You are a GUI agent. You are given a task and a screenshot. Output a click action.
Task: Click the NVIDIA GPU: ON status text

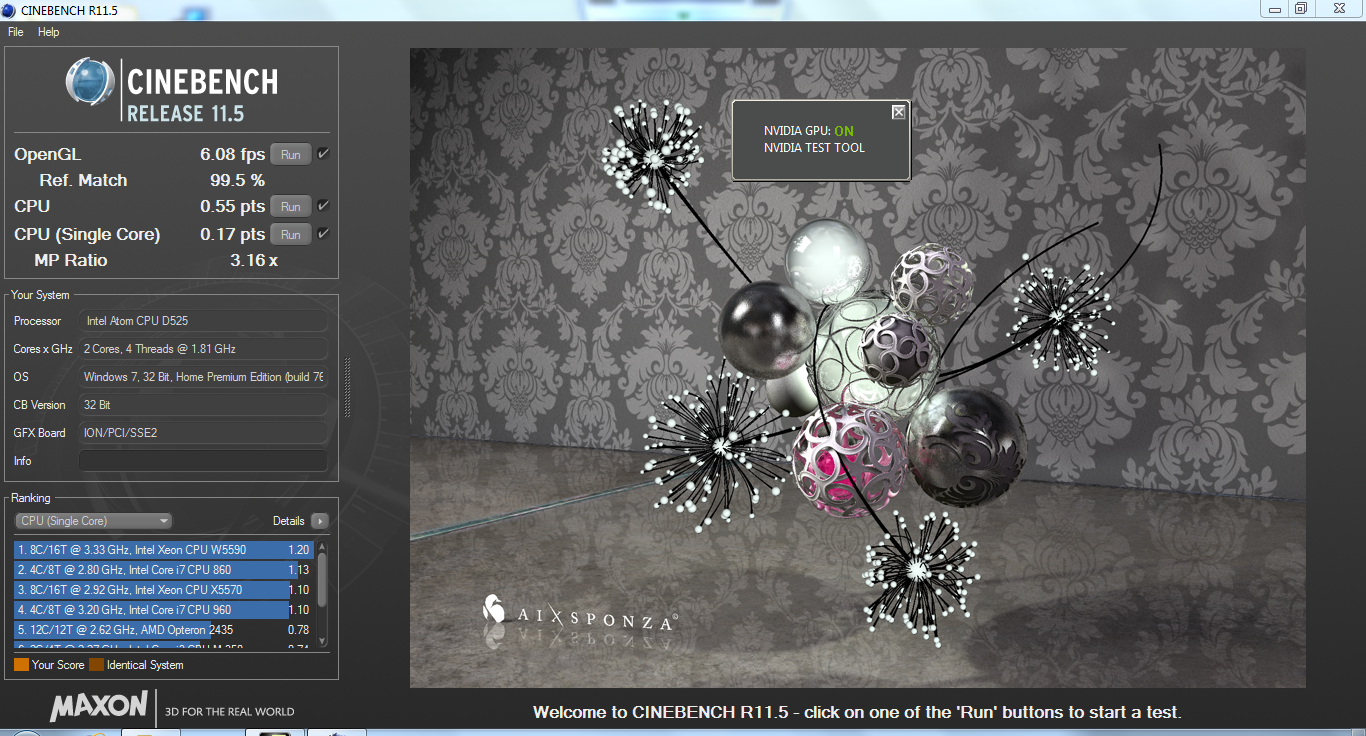point(809,131)
